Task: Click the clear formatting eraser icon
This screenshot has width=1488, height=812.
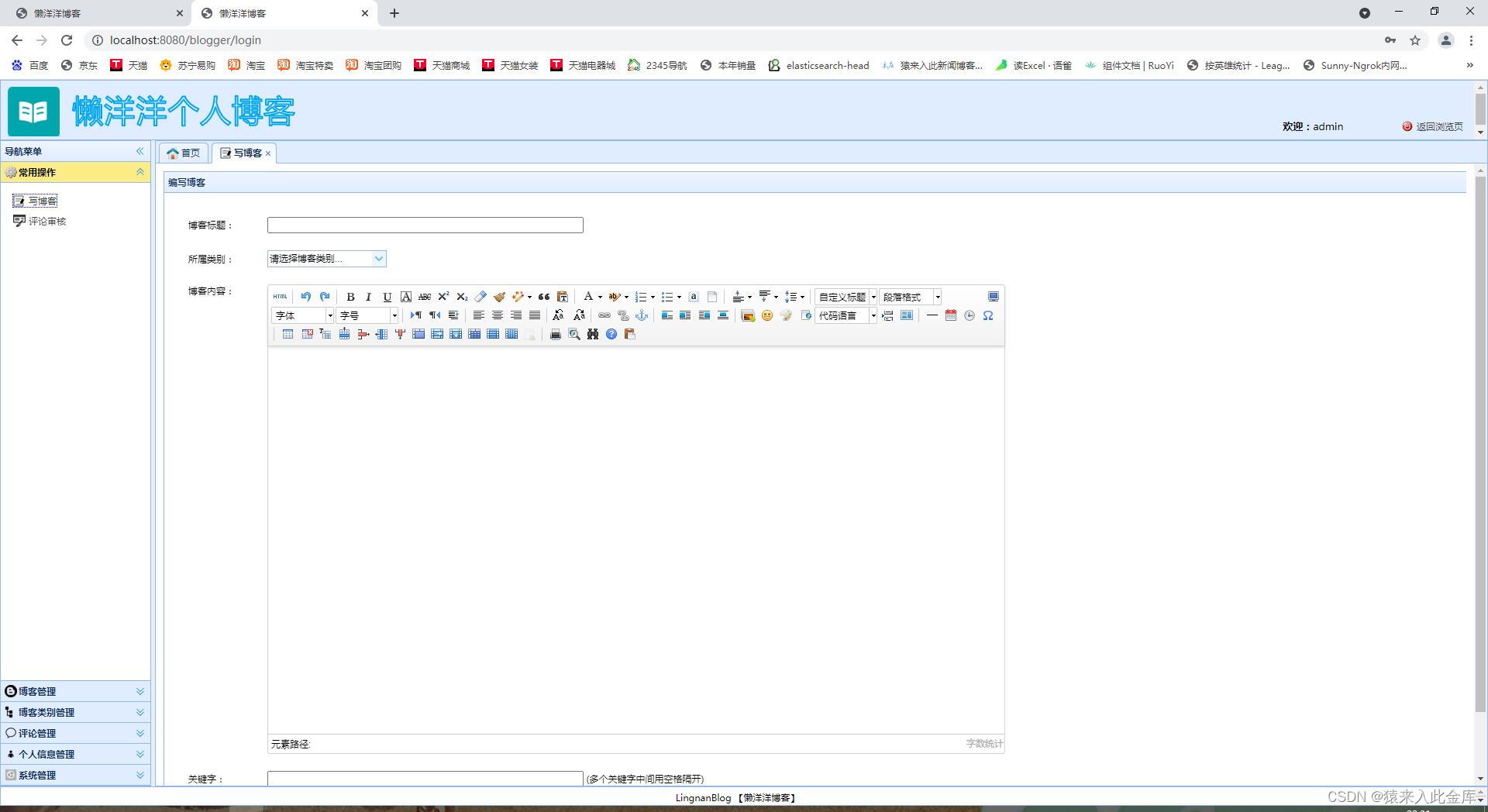Action: point(480,297)
